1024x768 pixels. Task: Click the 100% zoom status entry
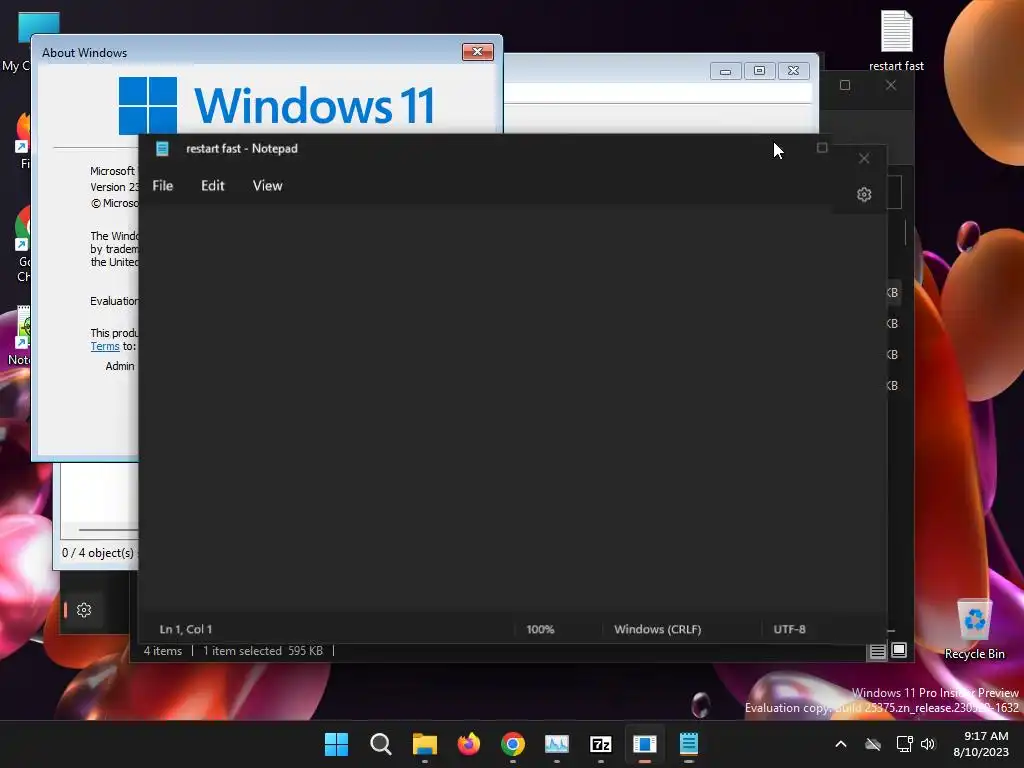tap(540, 629)
